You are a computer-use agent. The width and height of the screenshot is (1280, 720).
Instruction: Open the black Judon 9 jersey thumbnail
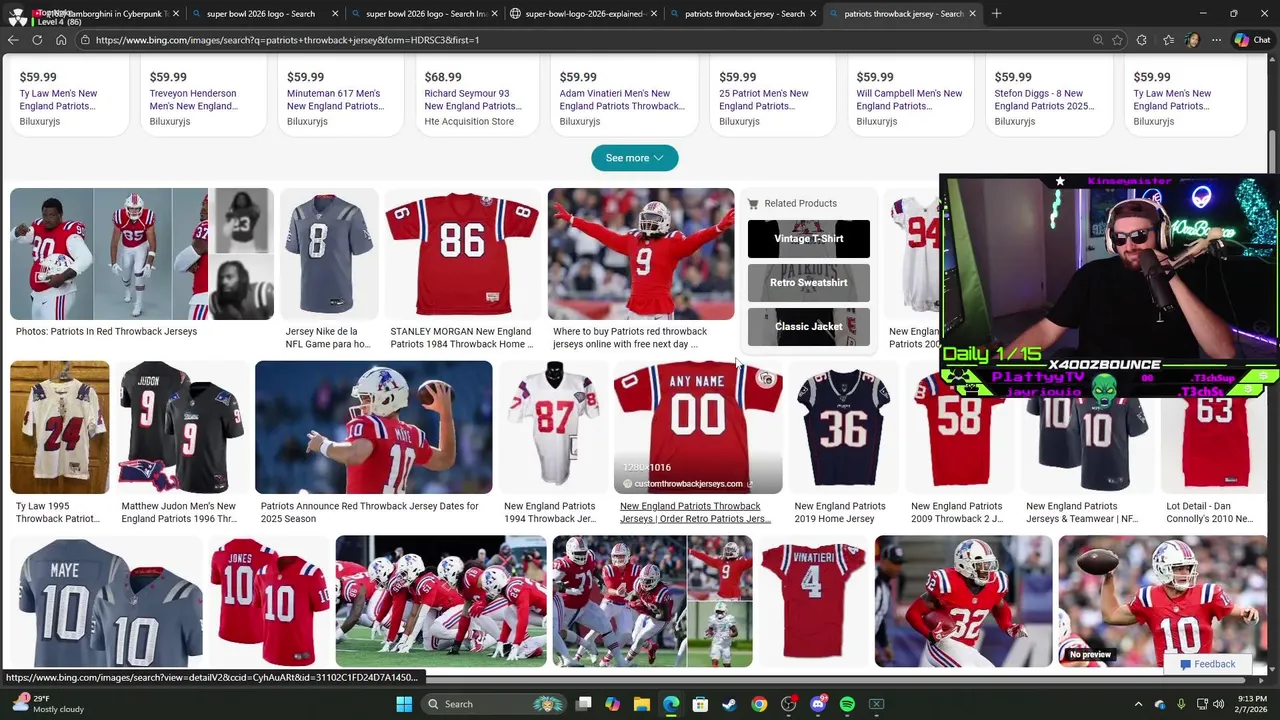click(182, 427)
